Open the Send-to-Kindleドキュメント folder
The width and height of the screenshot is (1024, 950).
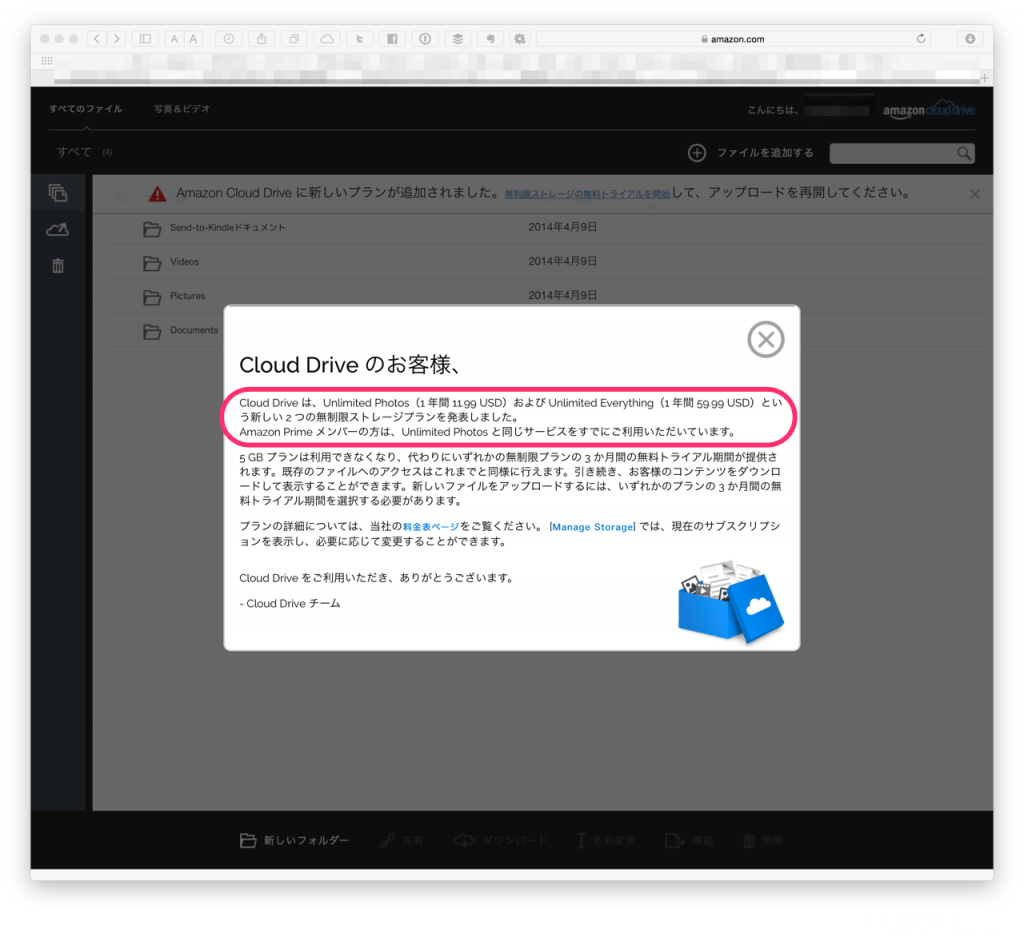[x=227, y=228]
